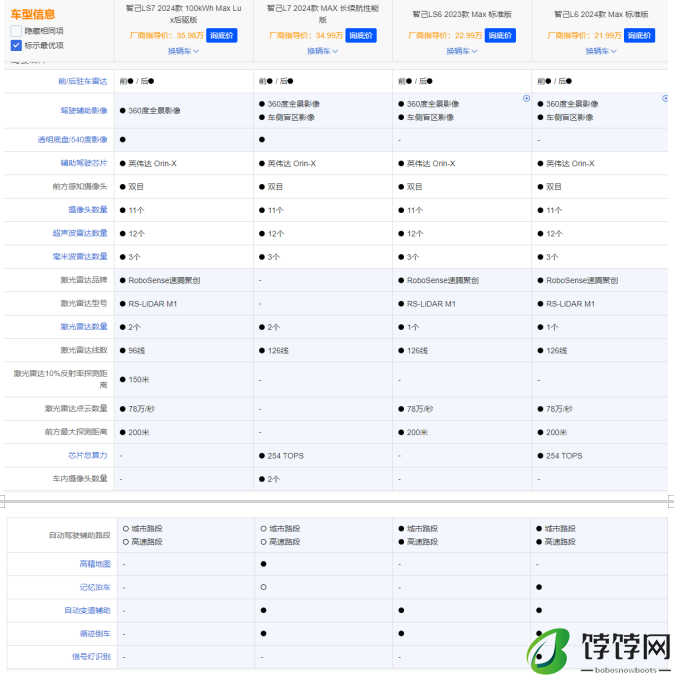Select 78万/秒 in the L6 column
This screenshot has width=674, height=675.
pyautogui.click(x=559, y=409)
